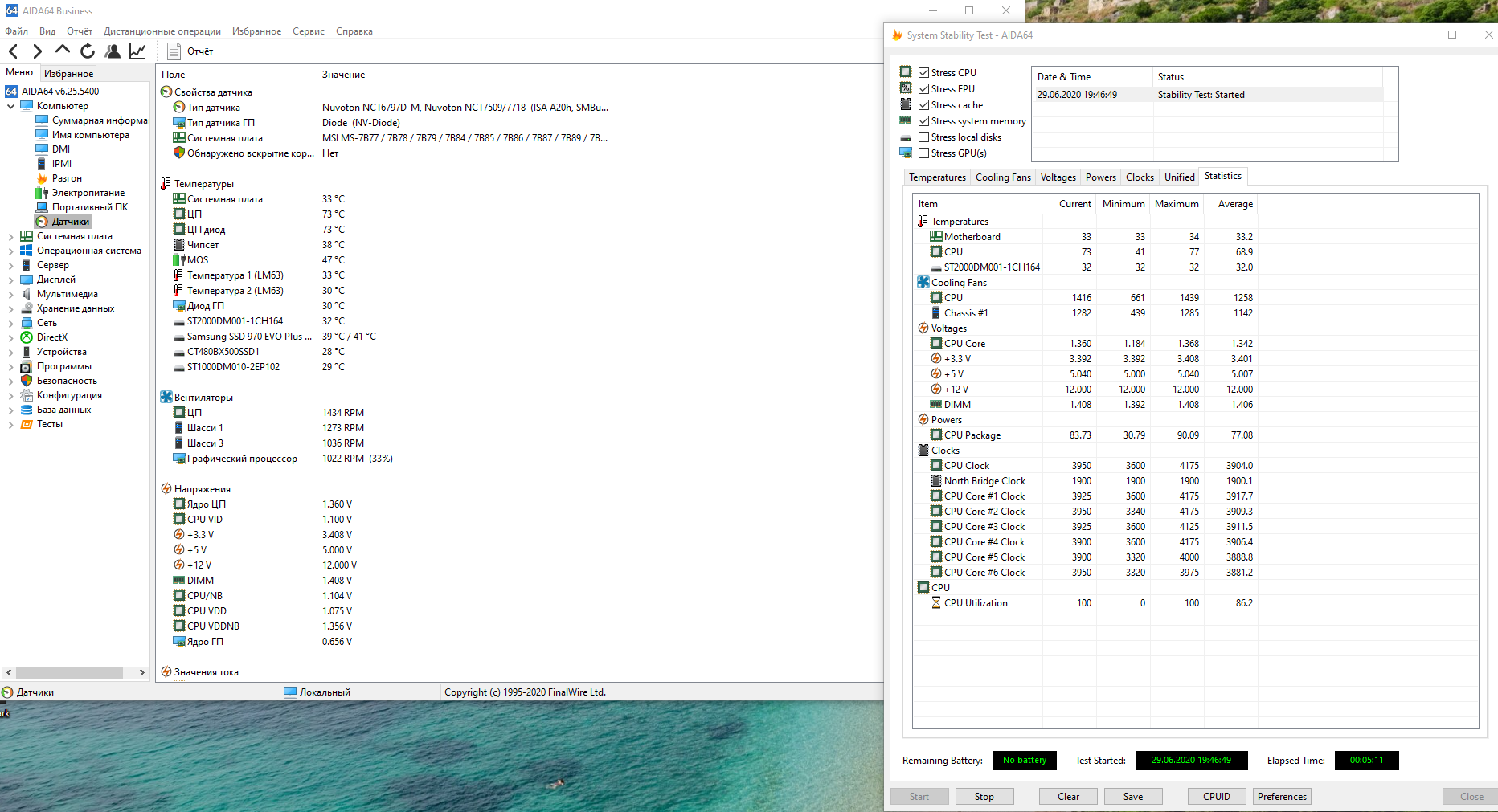The image size is (1498, 812).
Task: Click the Устройства icon in tree
Action: click(27, 352)
